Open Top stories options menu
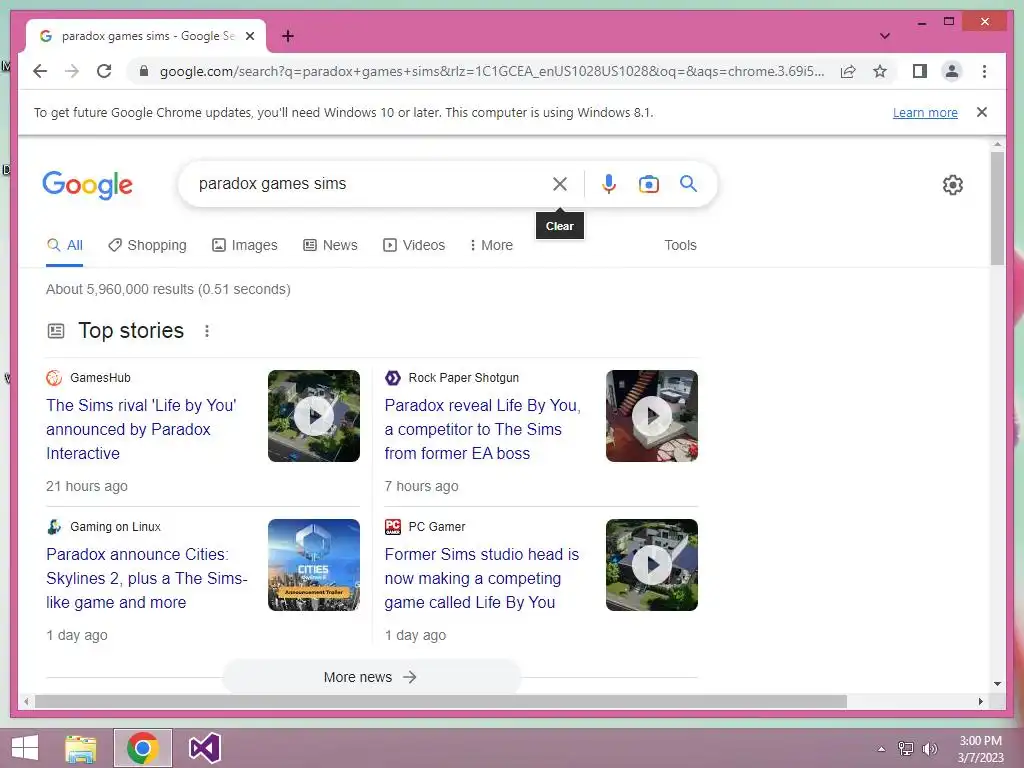 click(206, 331)
